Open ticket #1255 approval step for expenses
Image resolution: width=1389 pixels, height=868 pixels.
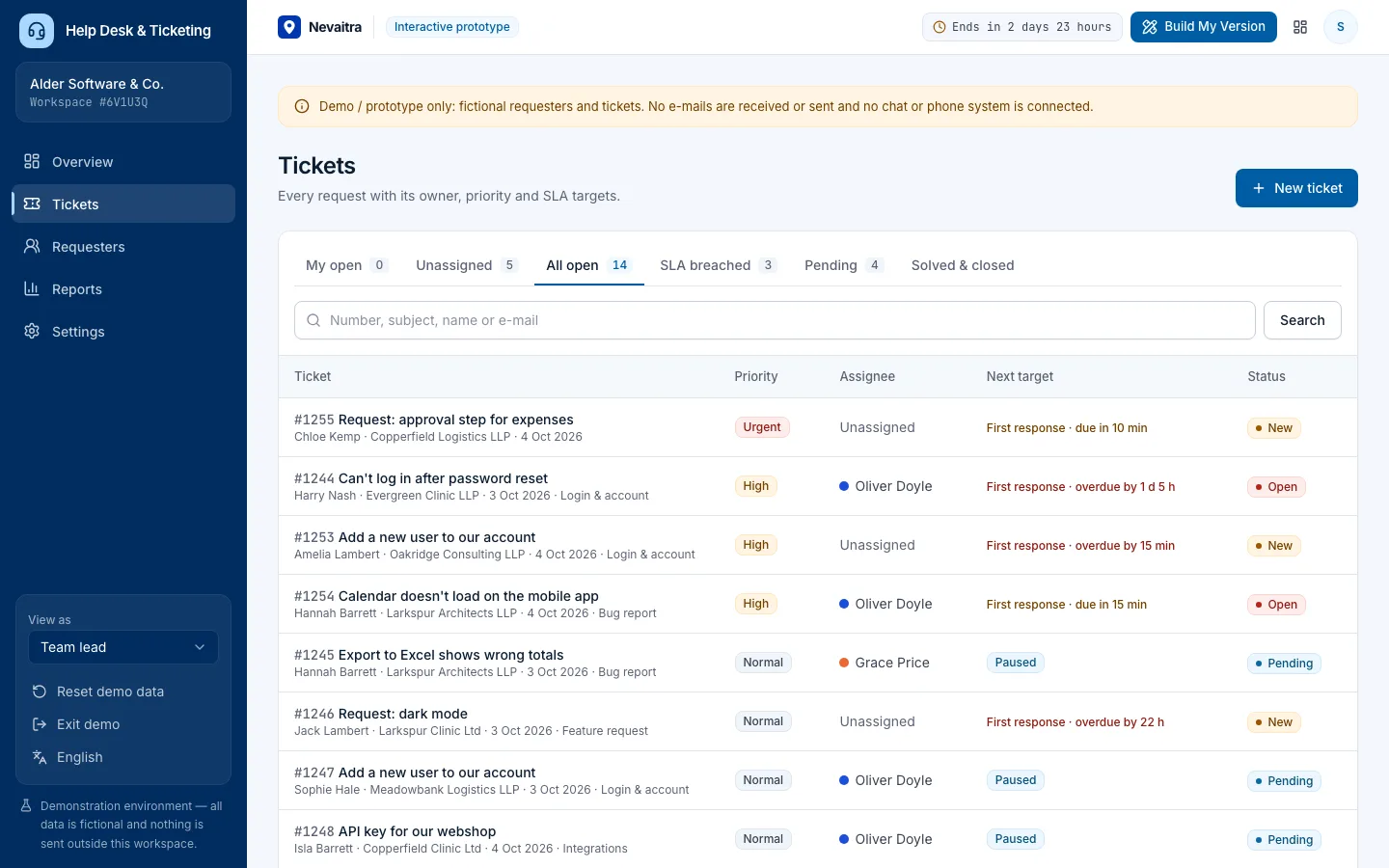point(434,420)
